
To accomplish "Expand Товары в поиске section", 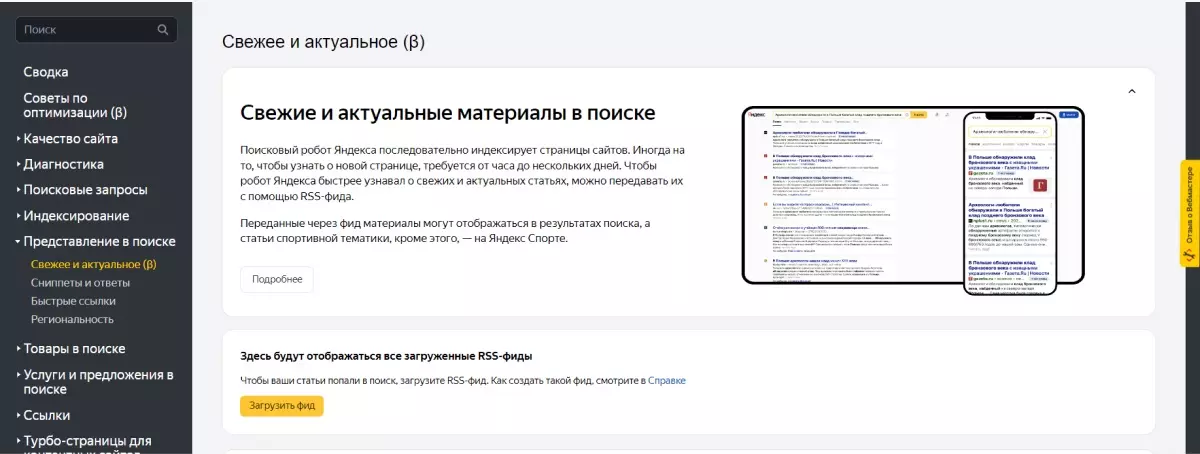I will (74, 348).
